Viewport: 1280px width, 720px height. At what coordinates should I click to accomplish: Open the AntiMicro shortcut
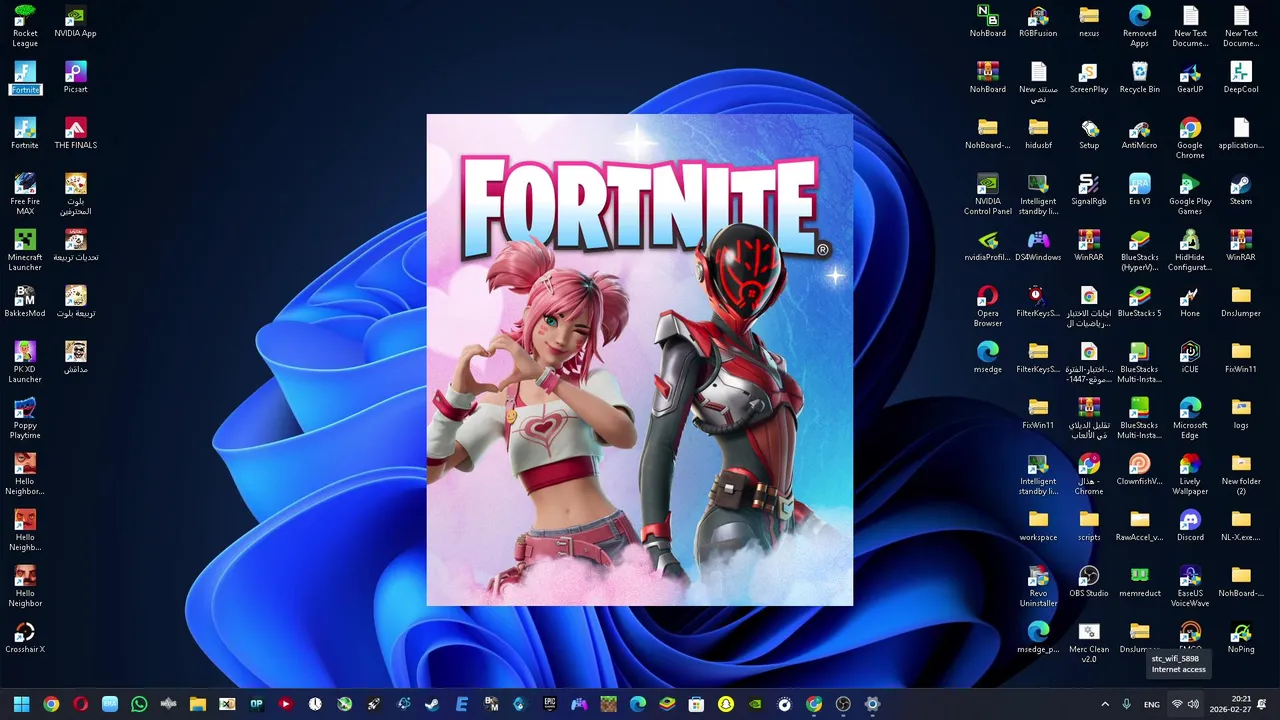click(x=1140, y=133)
